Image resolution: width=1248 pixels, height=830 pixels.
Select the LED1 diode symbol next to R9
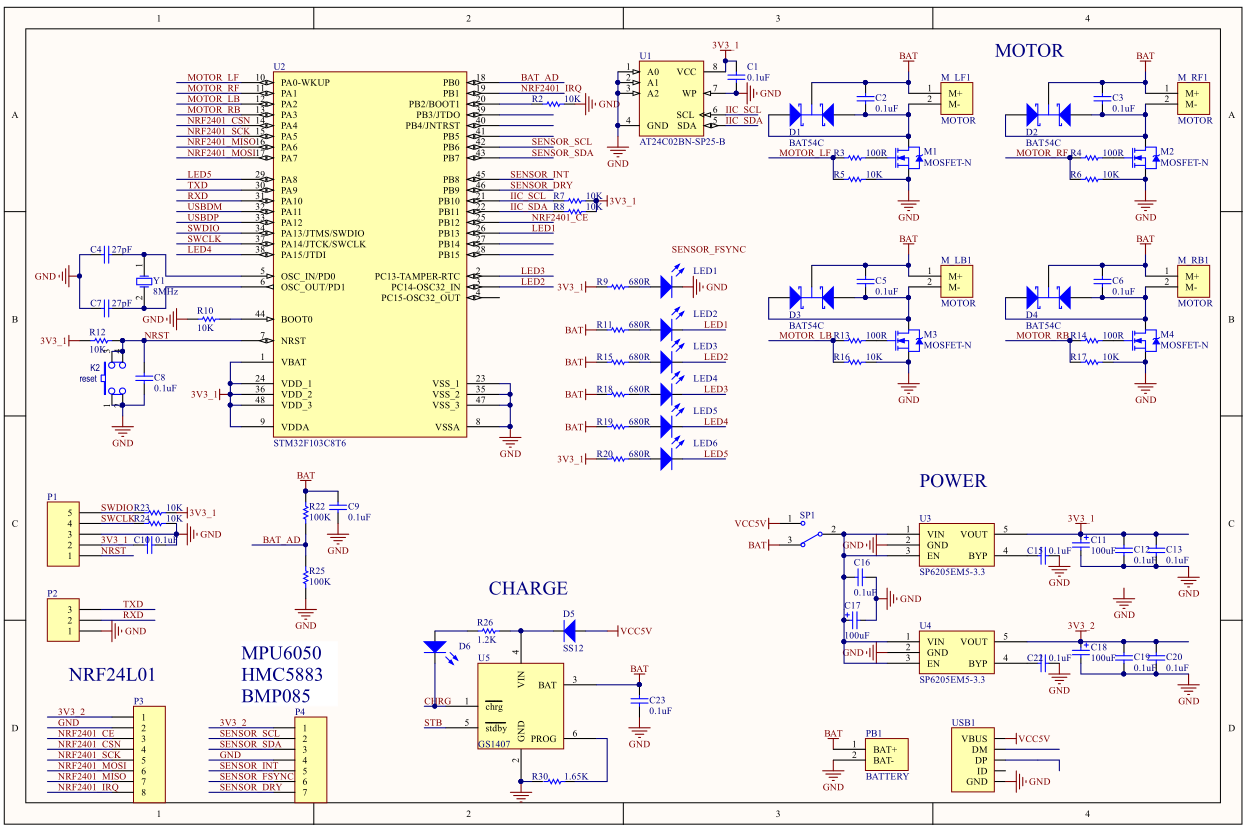[x=667, y=287]
